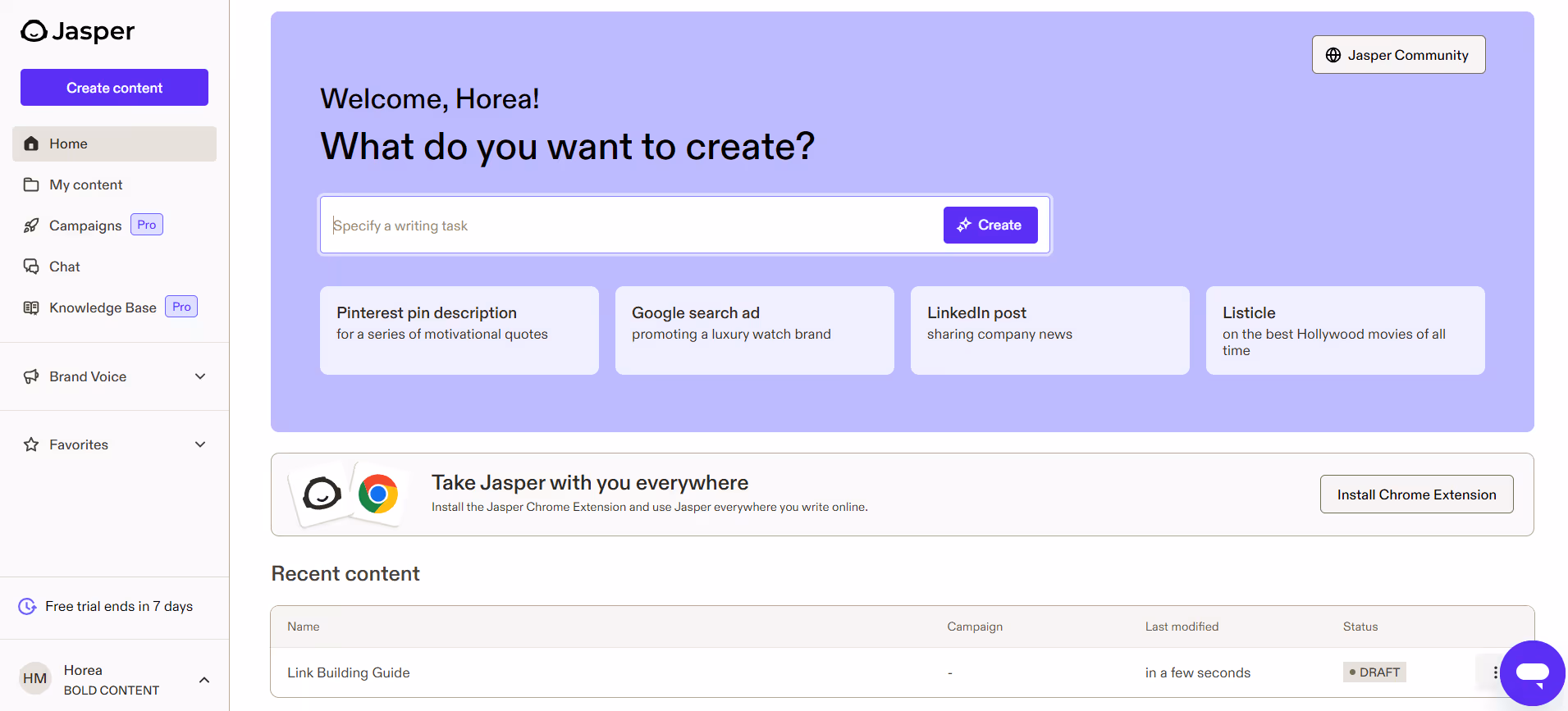Click the Jasper logo in sidebar
This screenshot has width=1568, height=711.
(77, 31)
